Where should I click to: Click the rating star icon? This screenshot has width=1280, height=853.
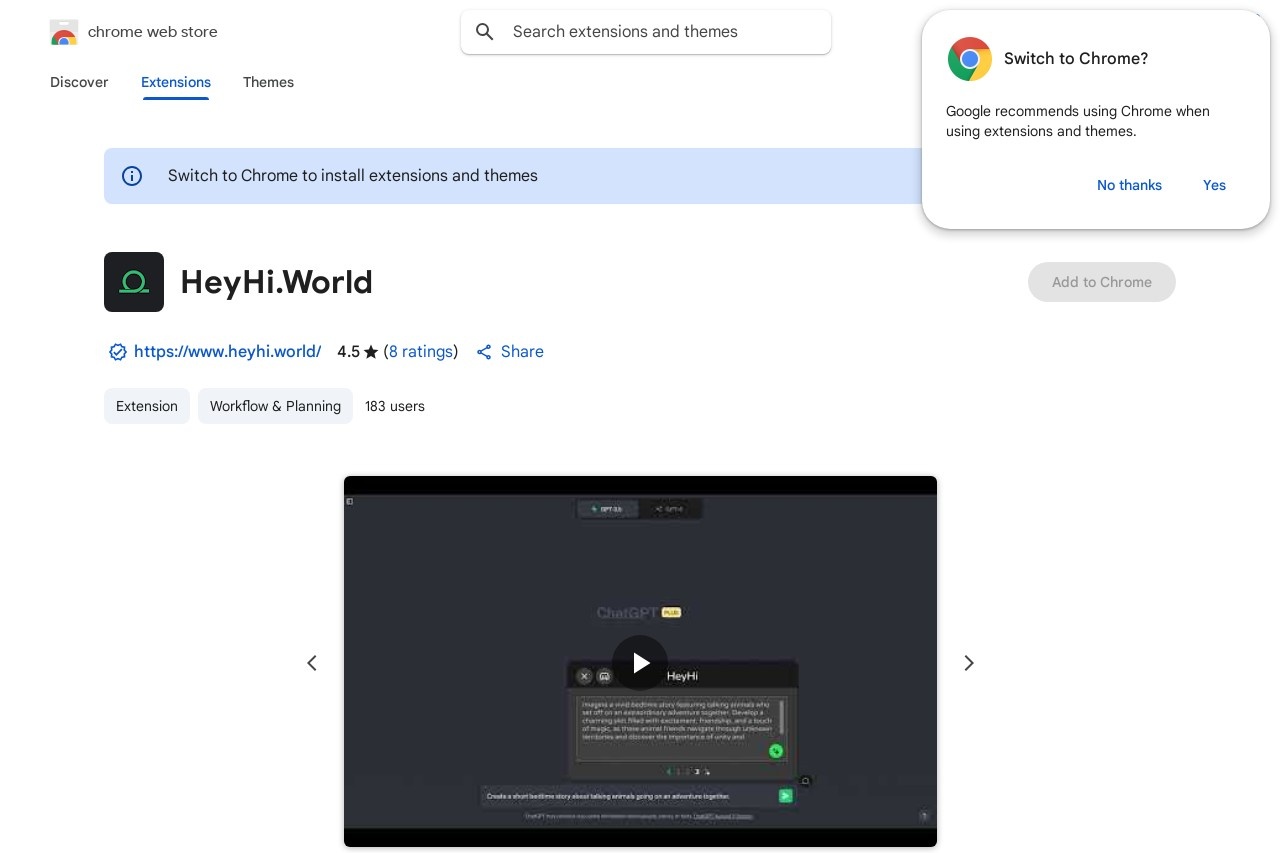(371, 352)
